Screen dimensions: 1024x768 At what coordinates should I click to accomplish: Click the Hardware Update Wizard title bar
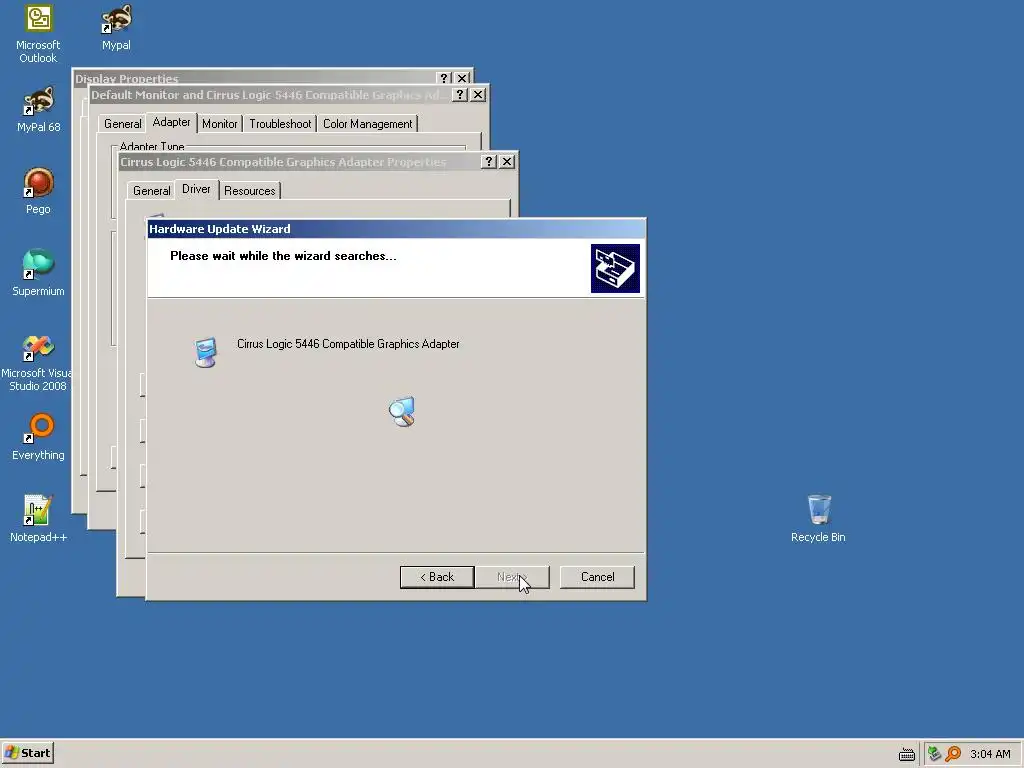396,229
